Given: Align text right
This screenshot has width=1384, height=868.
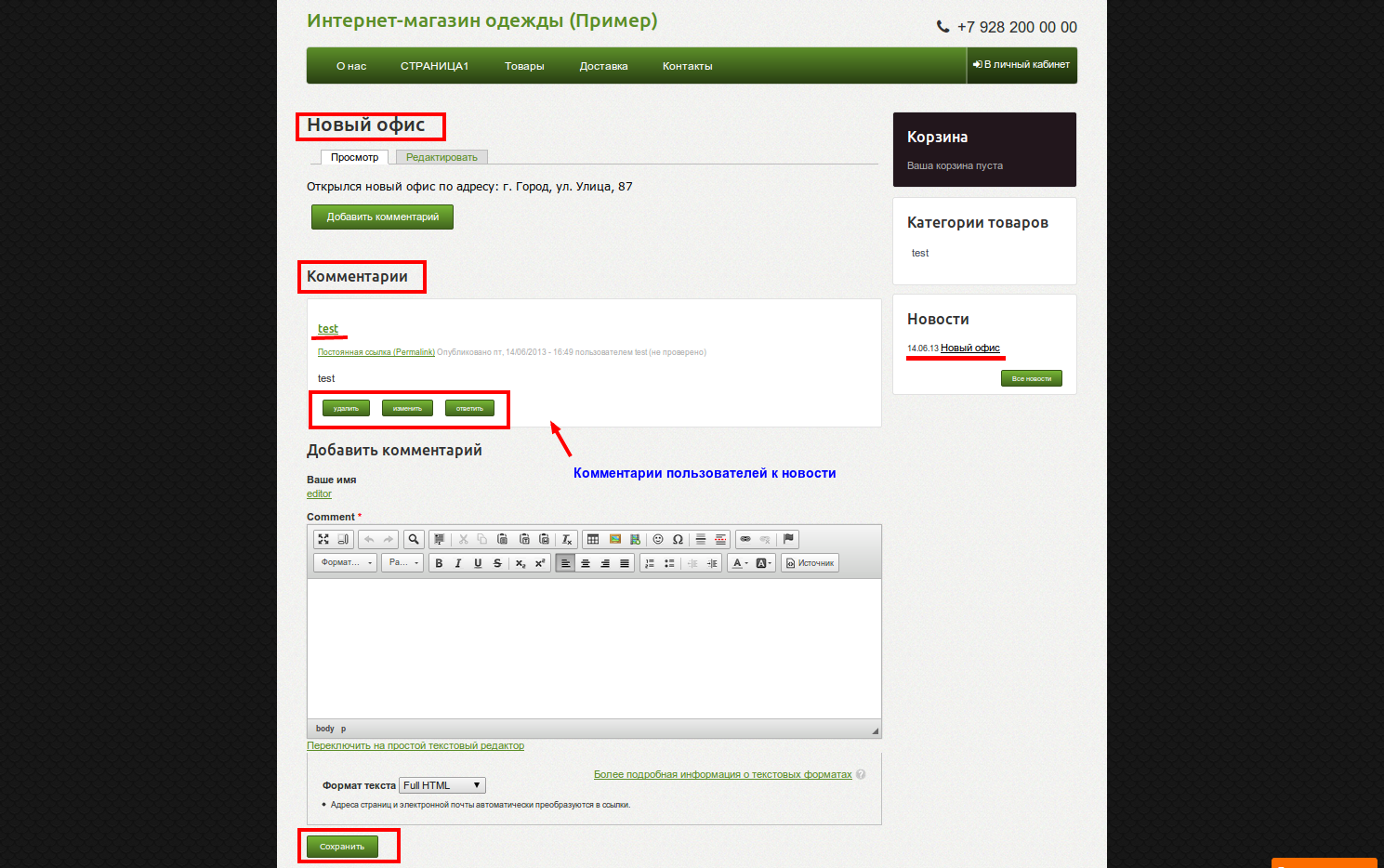Looking at the screenshot, I should 605,563.
